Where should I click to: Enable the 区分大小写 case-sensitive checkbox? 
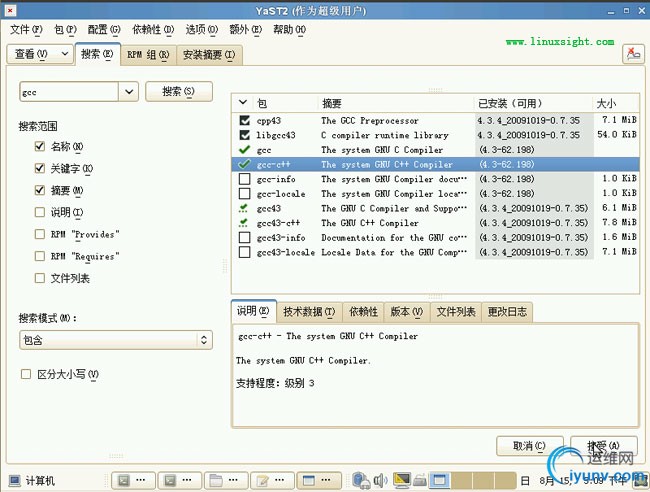point(26,374)
